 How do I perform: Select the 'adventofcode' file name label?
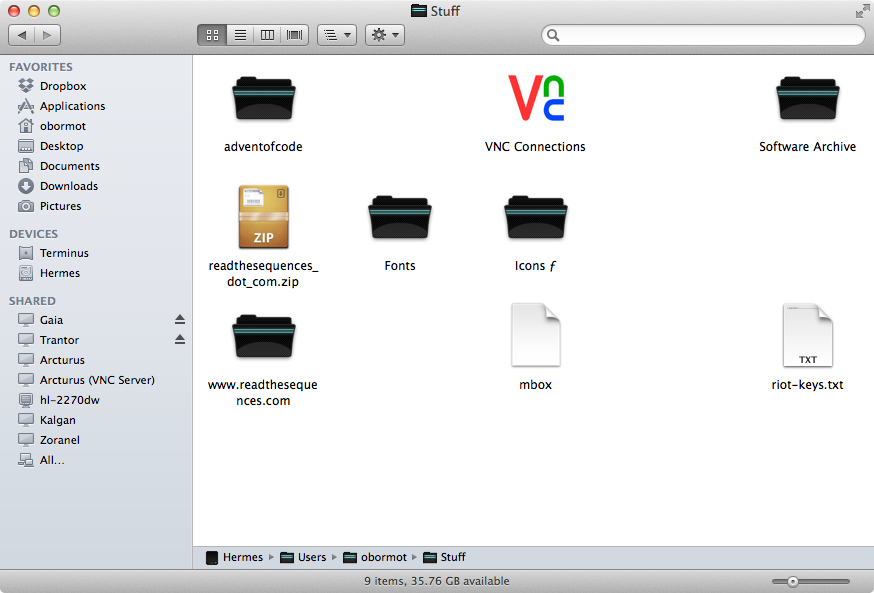click(263, 147)
